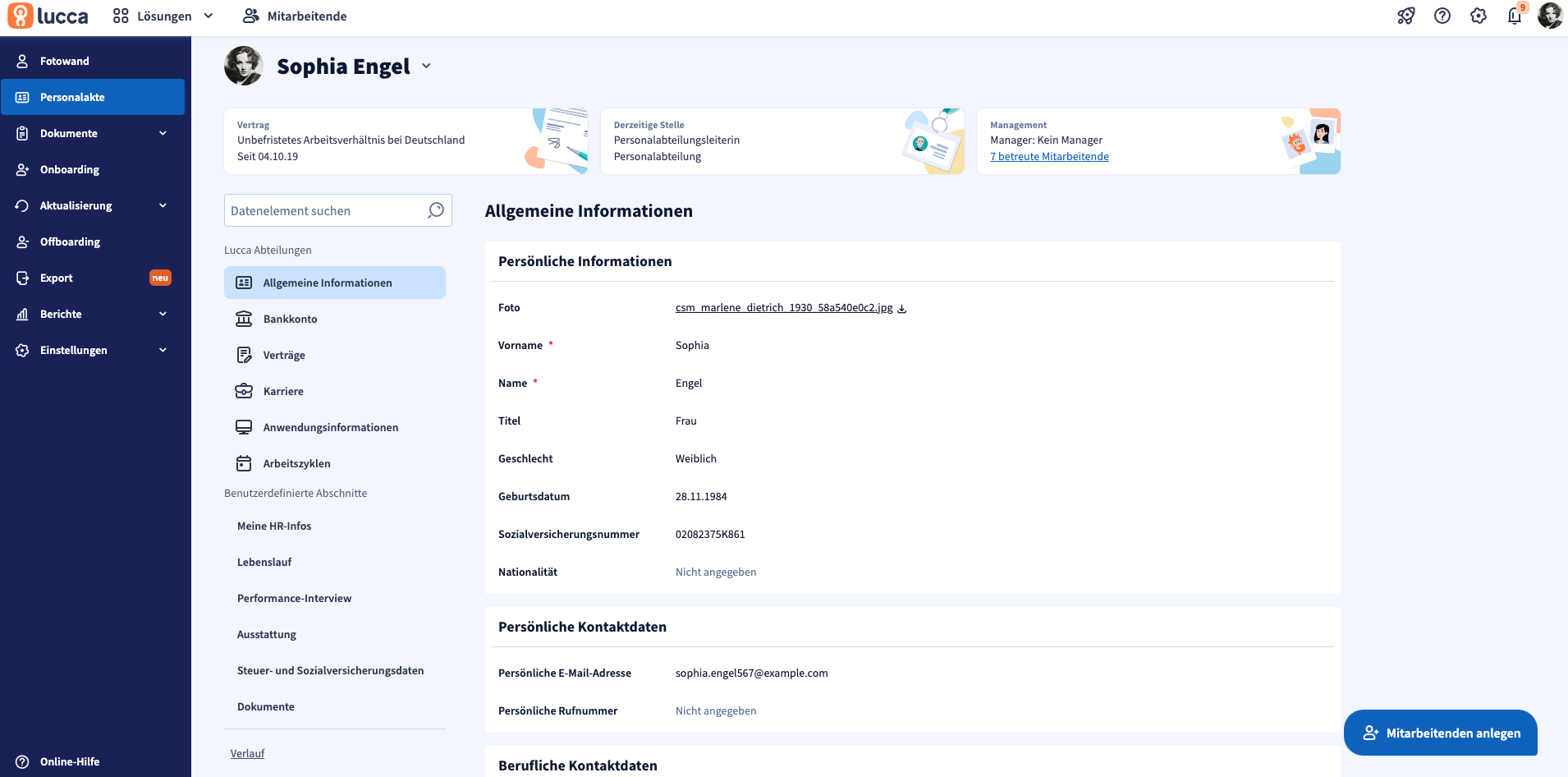Image resolution: width=1568 pixels, height=777 pixels.
Task: Go to Onboarding in the sidebar
Action: 93,169
